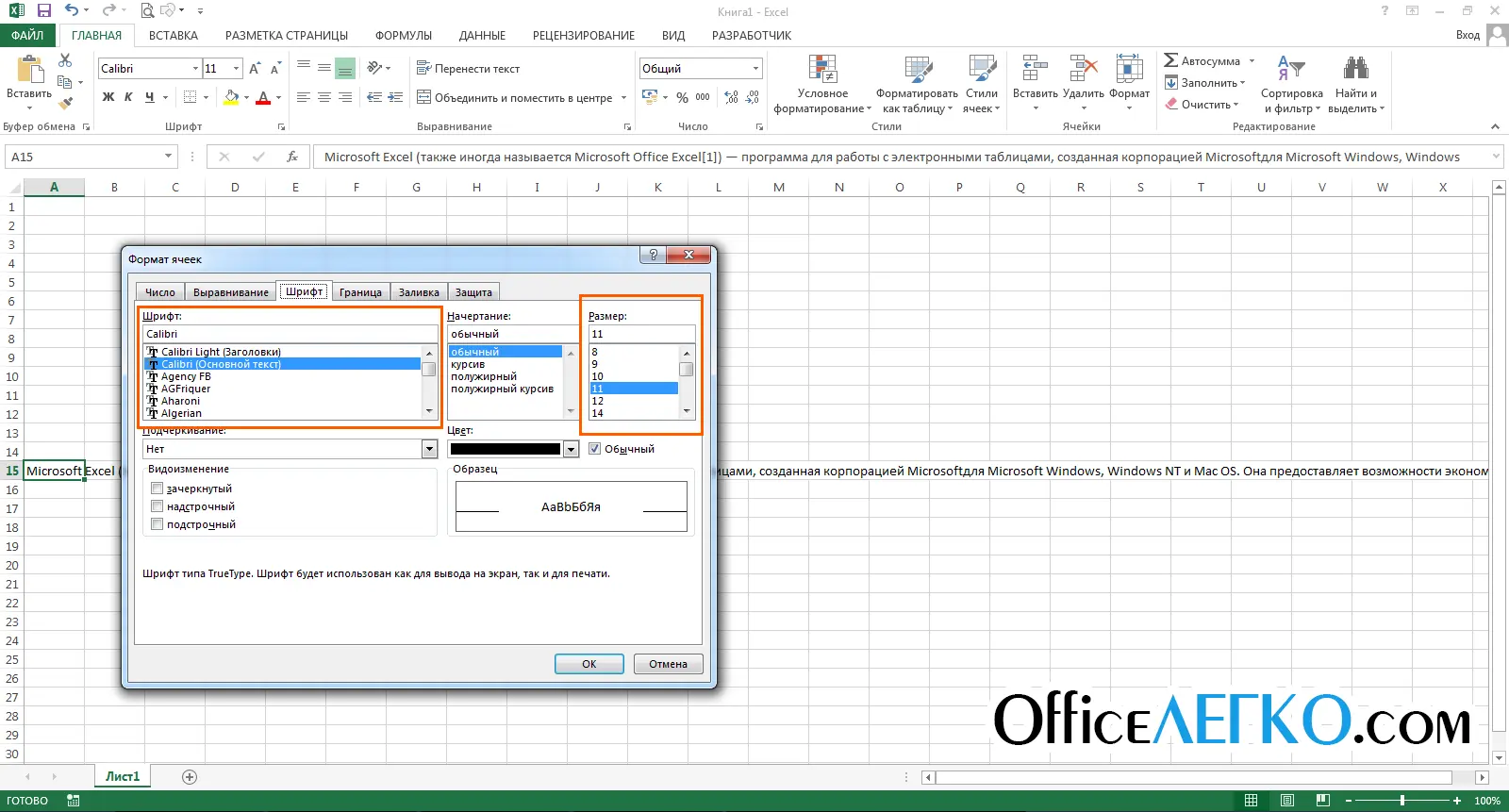The image size is (1509, 812).
Task: Open the font name dropdown in ribbon
Action: click(196, 69)
